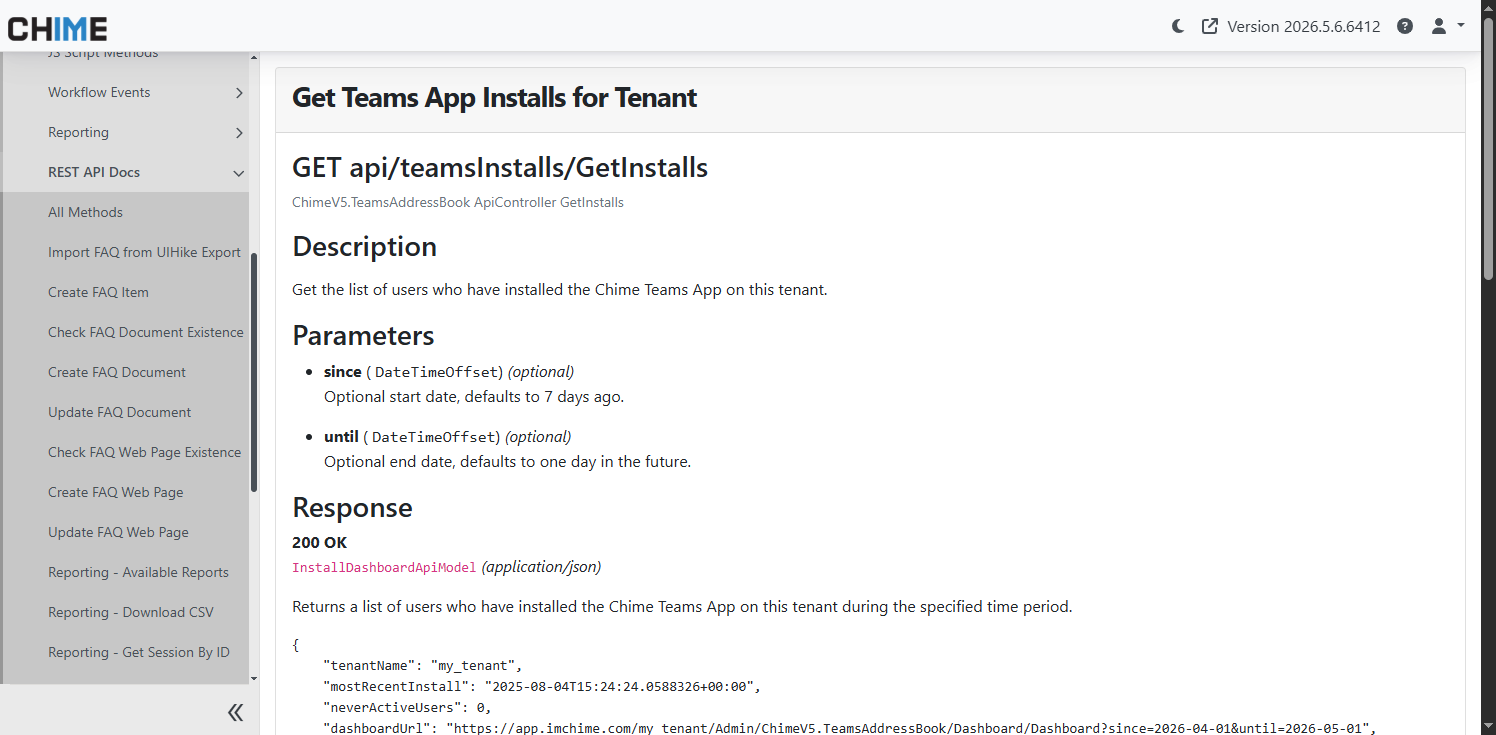Click the sidebar scroll down arrow
The height and width of the screenshot is (735, 1496).
pos(254,678)
